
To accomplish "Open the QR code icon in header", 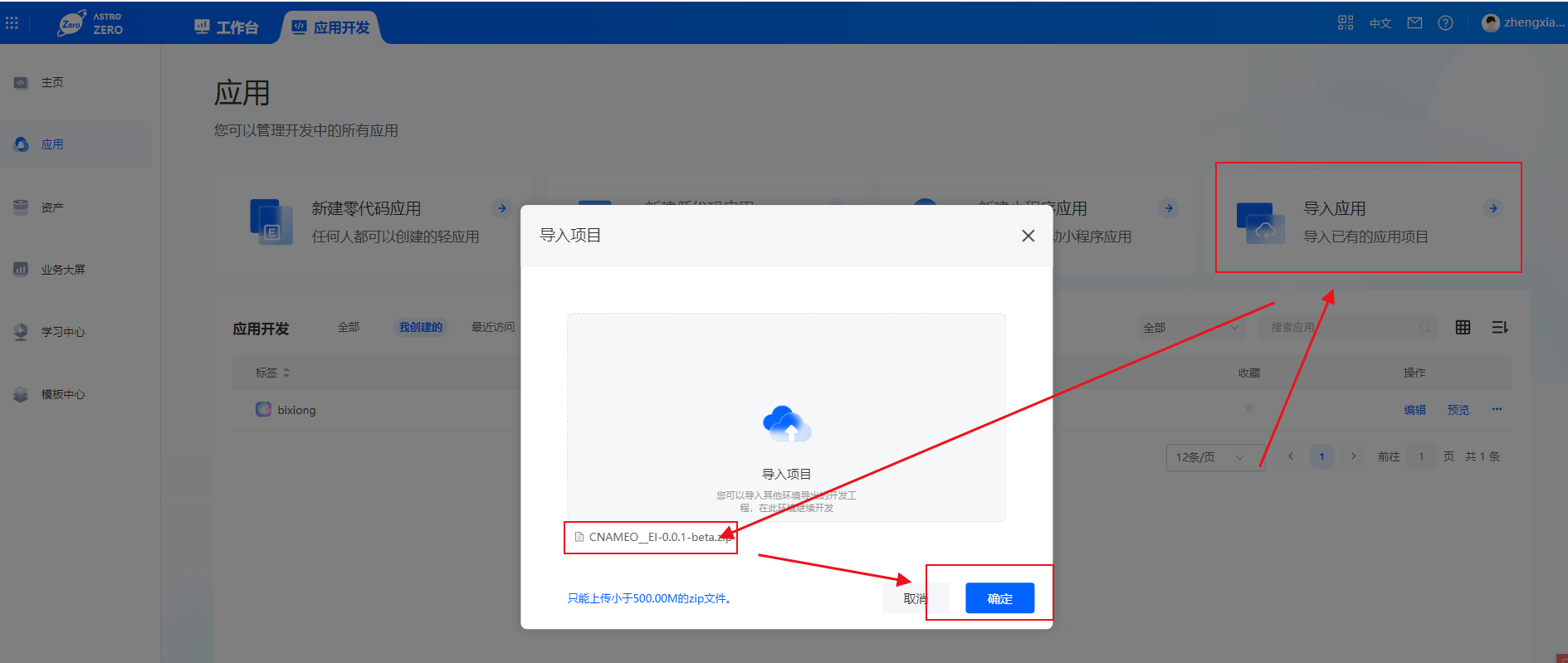I will [x=1346, y=22].
